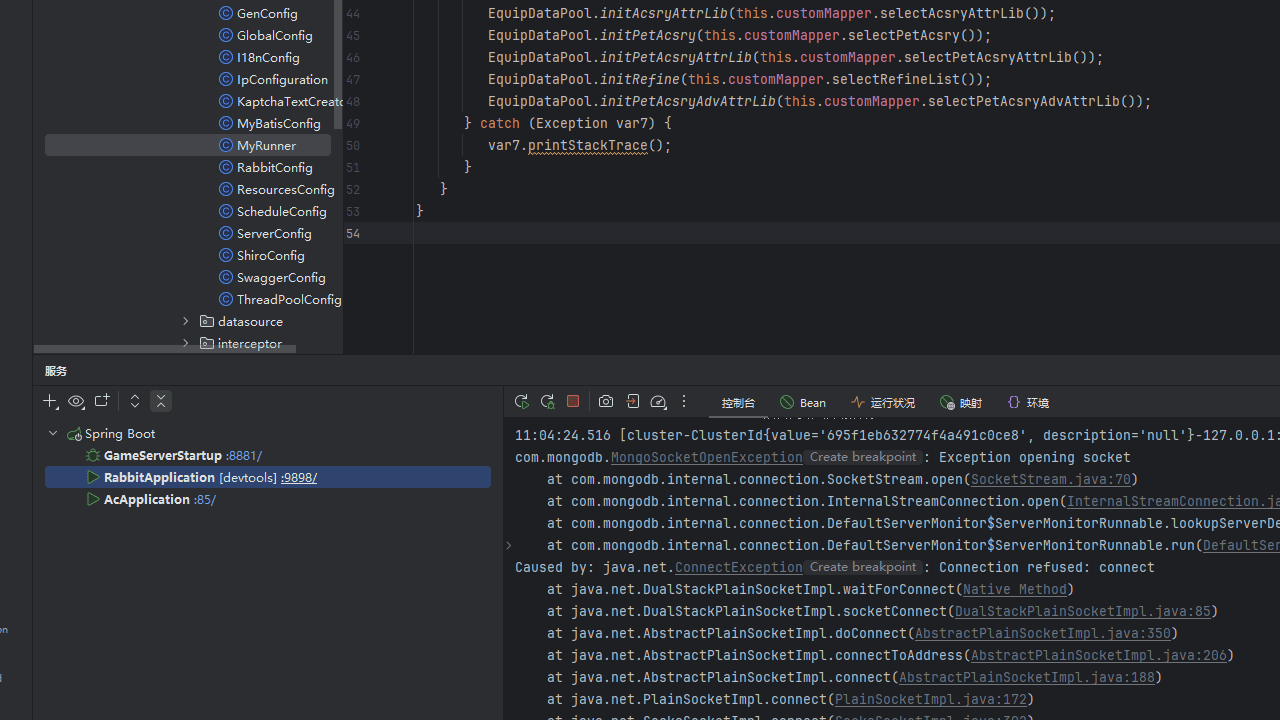
Task: Switch to the 控制台 console tab
Action: (738, 403)
